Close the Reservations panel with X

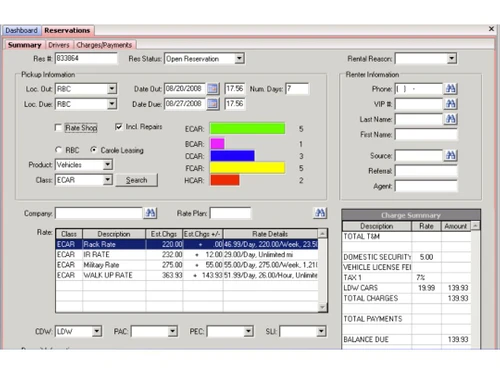(491, 29)
